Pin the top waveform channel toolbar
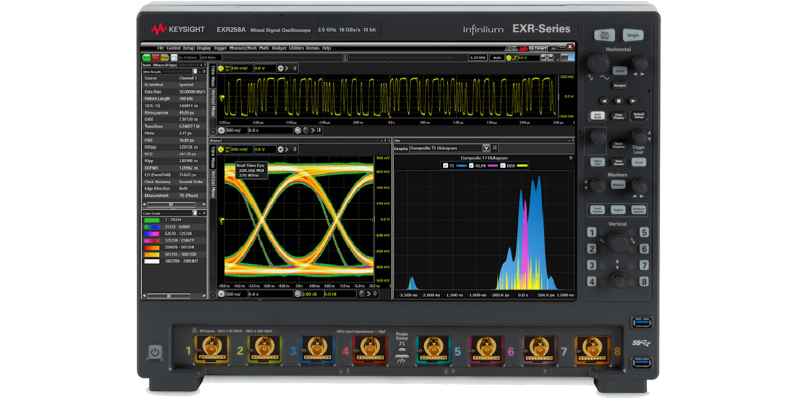 tap(295, 68)
